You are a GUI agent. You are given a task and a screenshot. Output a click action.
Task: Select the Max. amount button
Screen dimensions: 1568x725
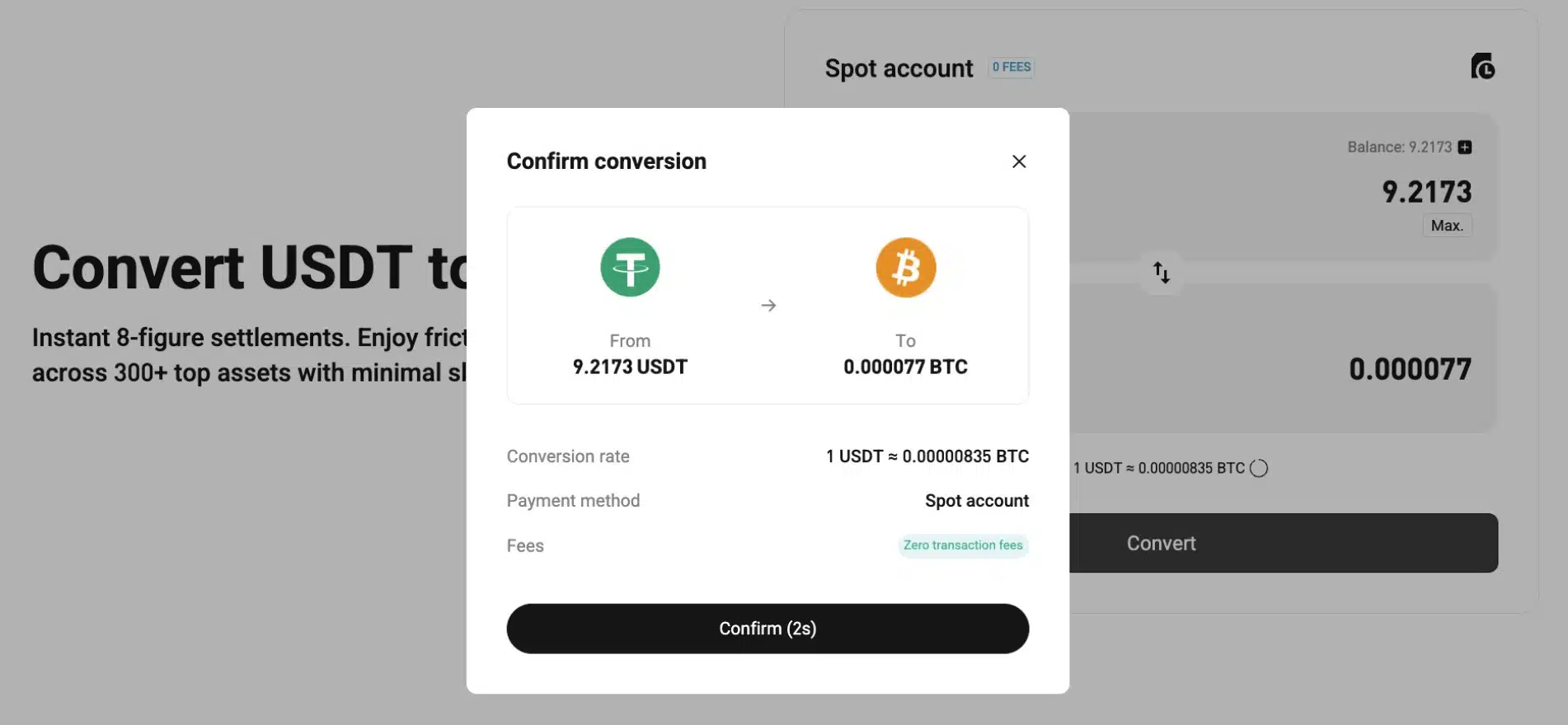click(x=1447, y=226)
